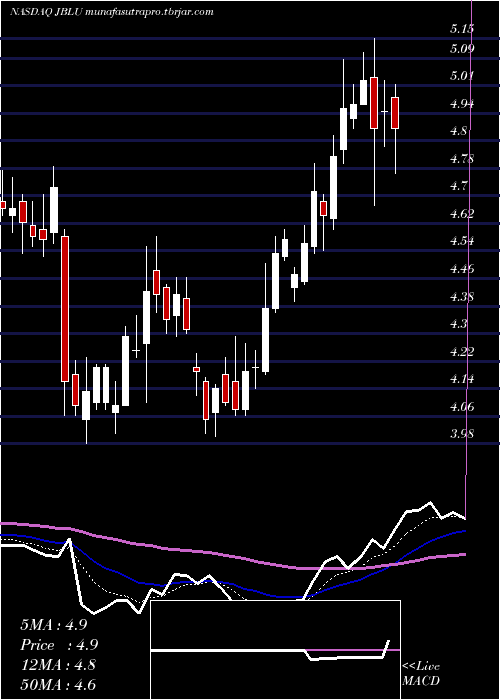Screen dimensions: 500x700
Task: Click the 4.14 price axis label
Action: pos(462,379)
